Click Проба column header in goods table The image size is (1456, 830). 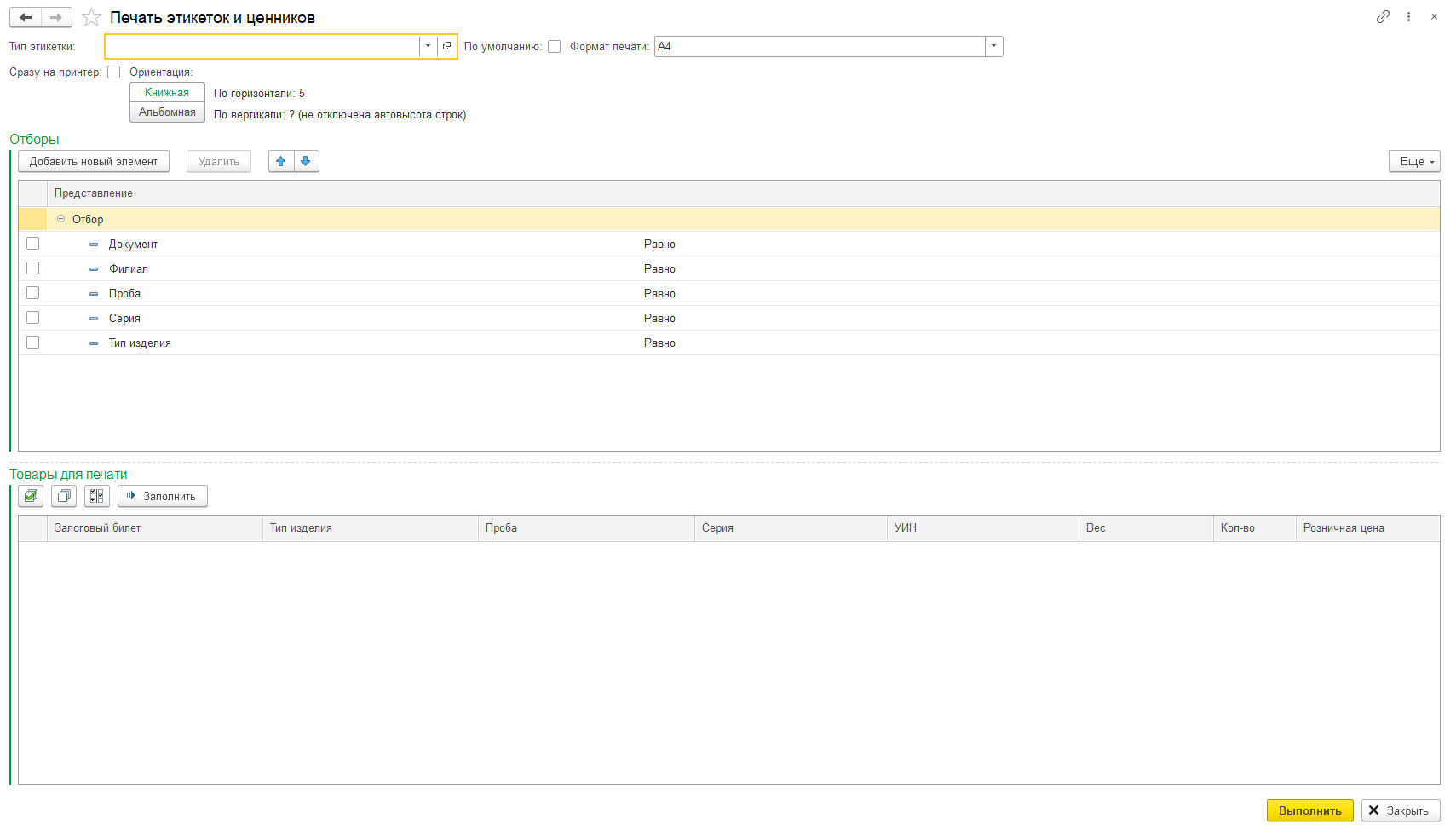pyautogui.click(x=586, y=528)
